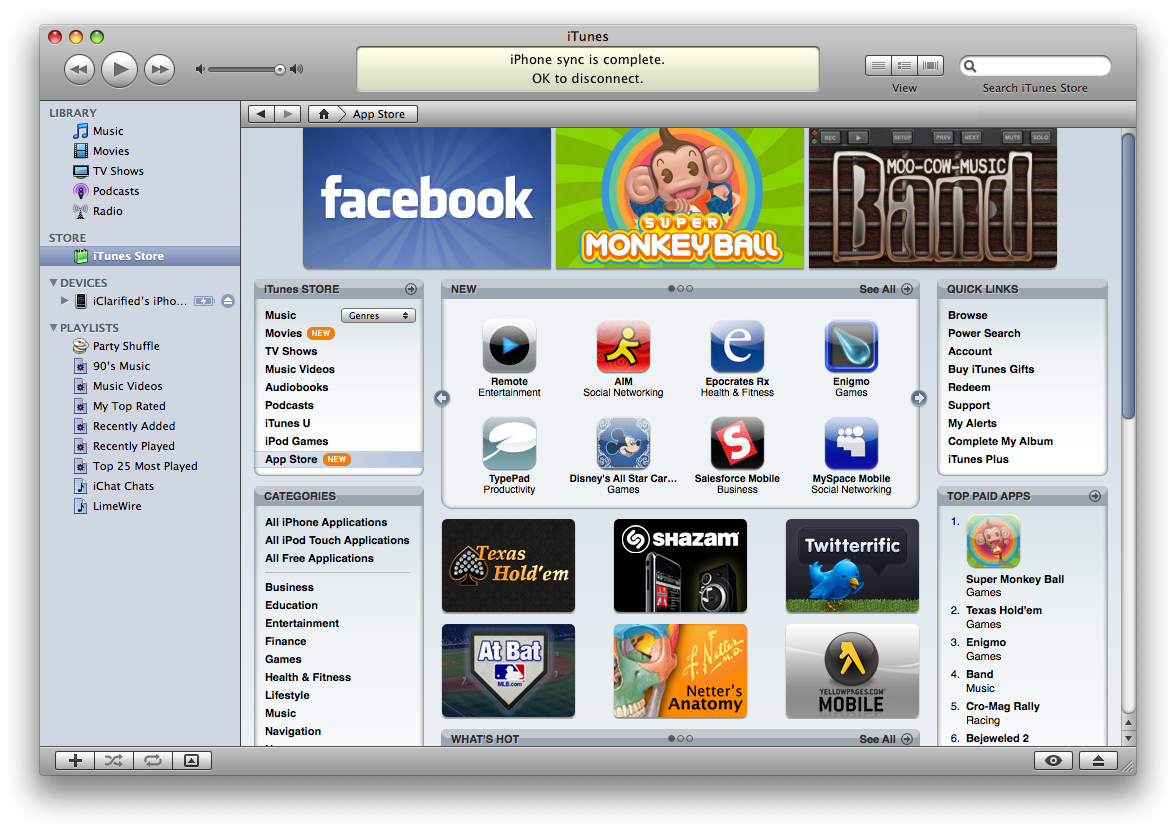Toggle the iTunes DJ eye button

1053,760
